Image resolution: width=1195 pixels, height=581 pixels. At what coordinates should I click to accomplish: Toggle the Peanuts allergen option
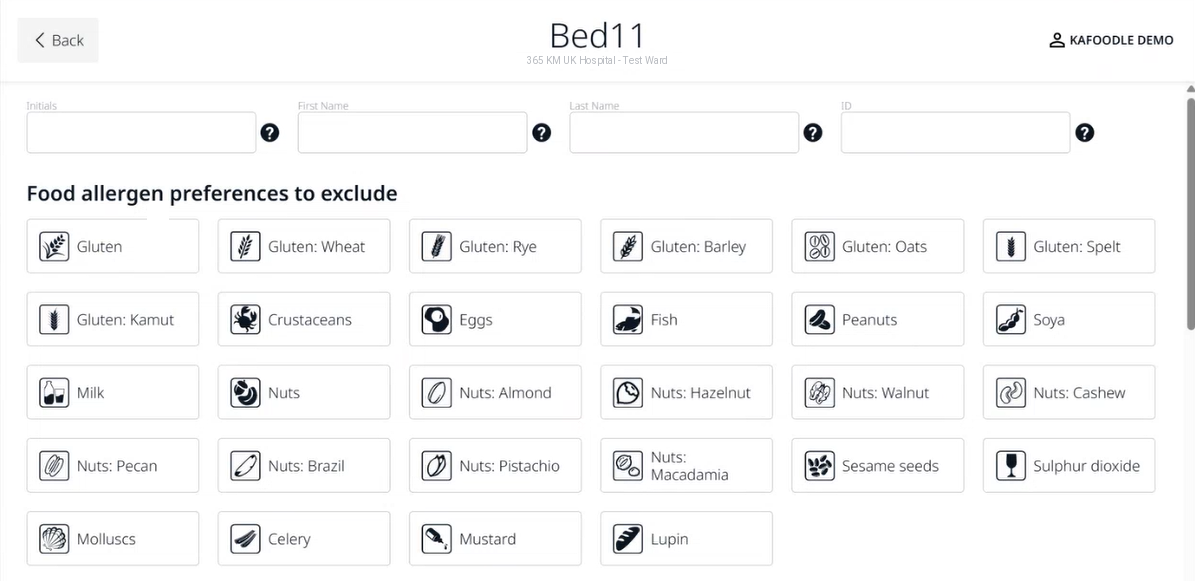pos(878,319)
